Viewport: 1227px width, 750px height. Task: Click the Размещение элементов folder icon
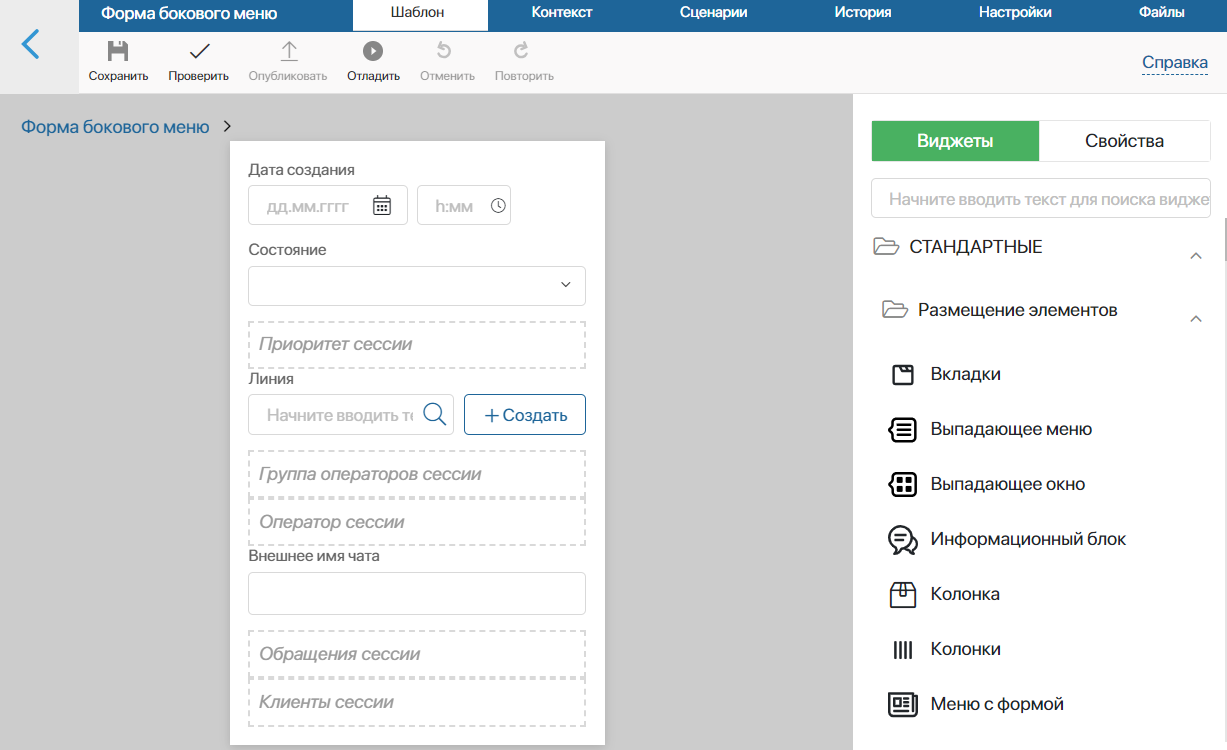click(895, 310)
